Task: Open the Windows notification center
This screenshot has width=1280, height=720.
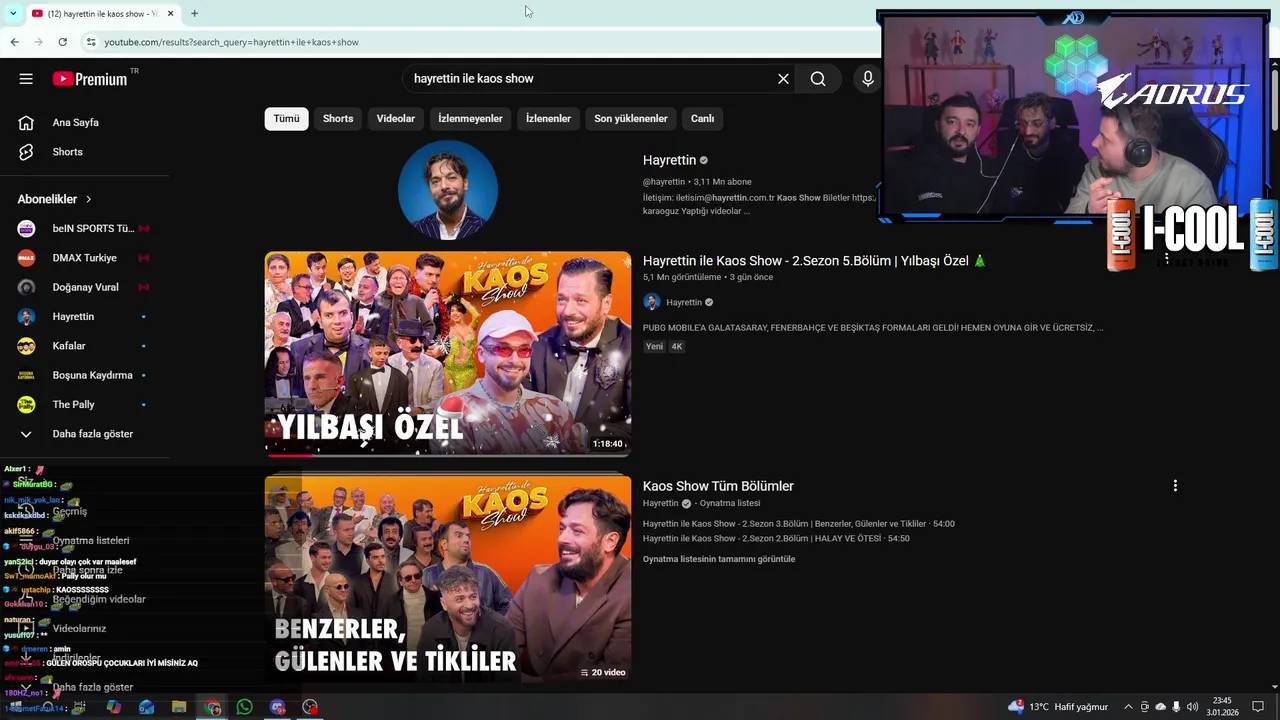Action: point(1258,707)
